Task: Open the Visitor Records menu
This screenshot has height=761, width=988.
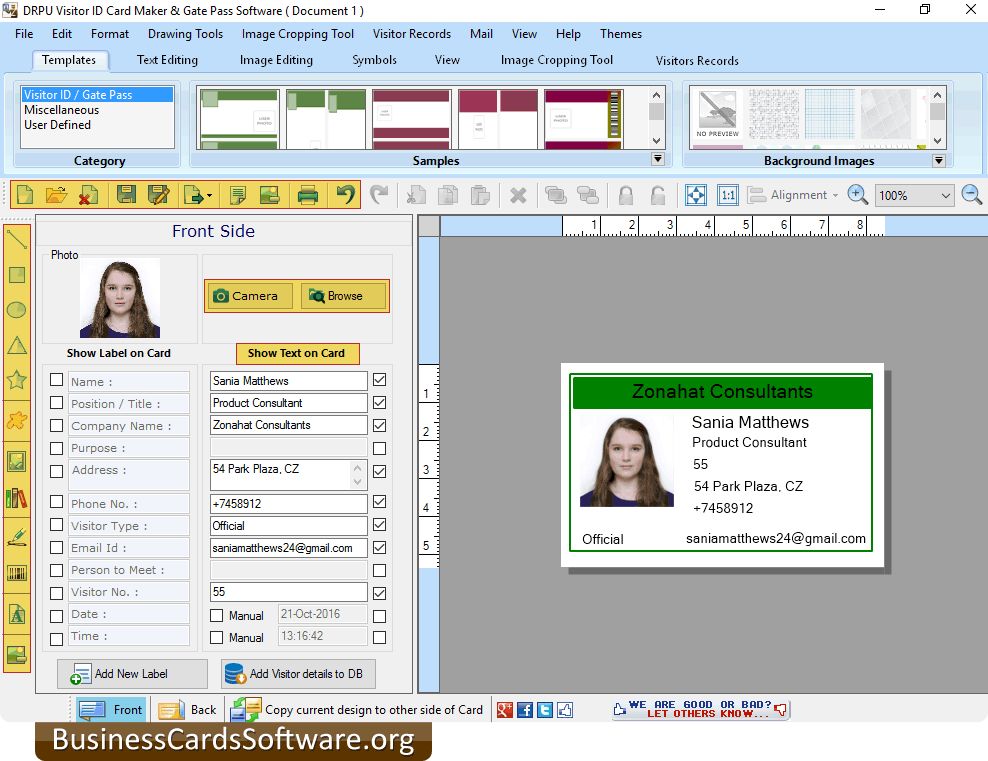Action: [411, 34]
